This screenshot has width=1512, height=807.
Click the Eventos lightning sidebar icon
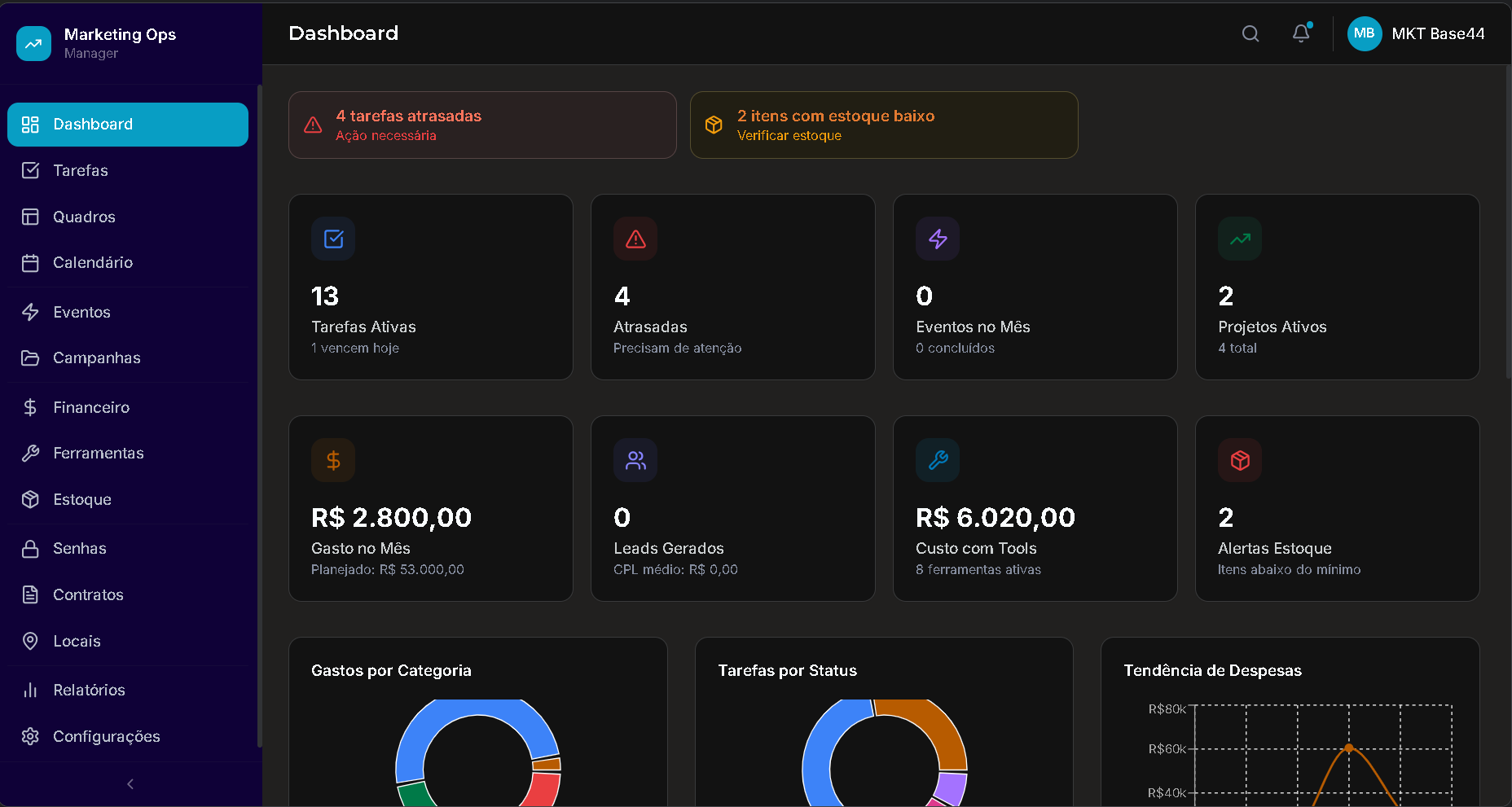[x=30, y=312]
